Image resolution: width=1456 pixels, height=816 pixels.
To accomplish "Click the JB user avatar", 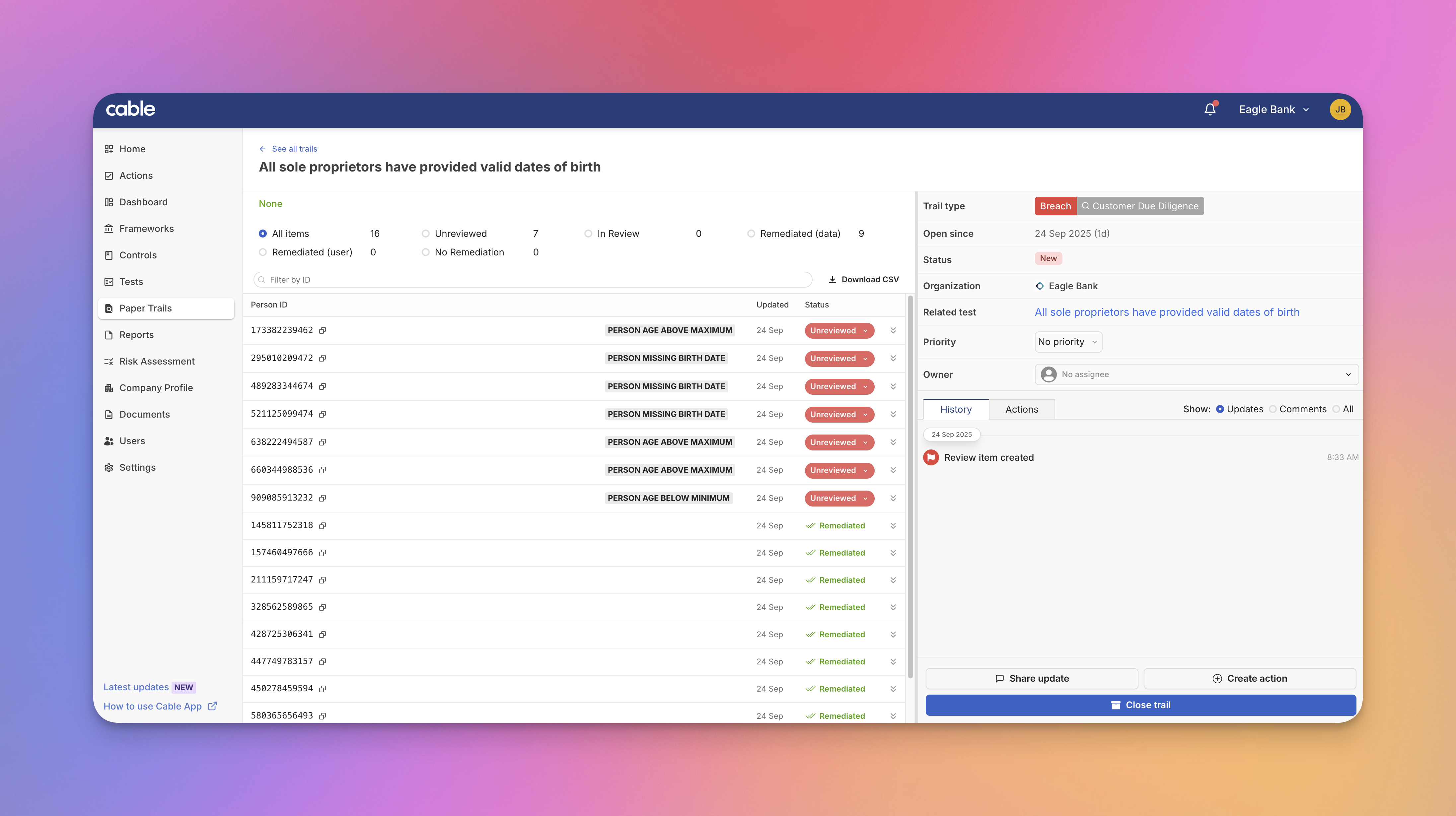I will [x=1340, y=109].
